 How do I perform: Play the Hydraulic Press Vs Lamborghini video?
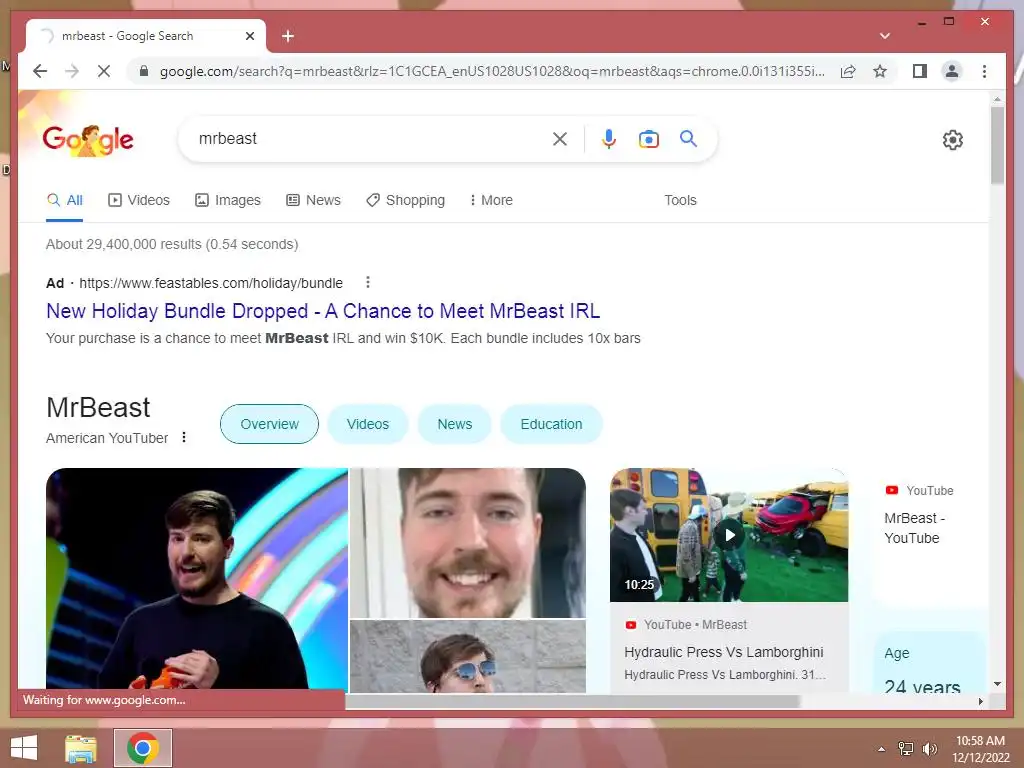click(729, 536)
